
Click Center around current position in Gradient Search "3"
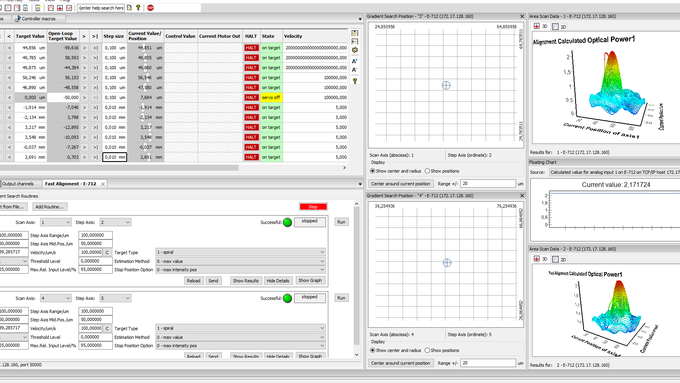(x=401, y=184)
